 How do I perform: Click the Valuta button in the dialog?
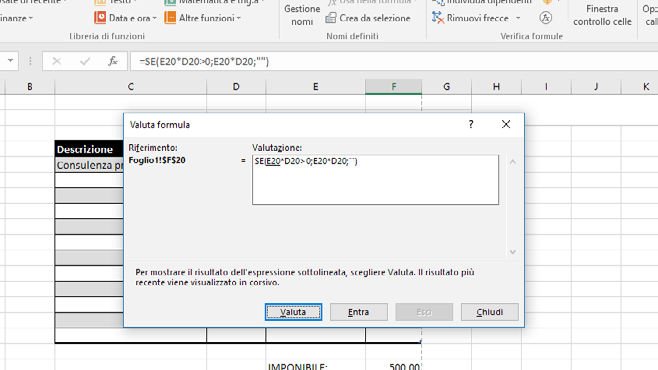293,312
